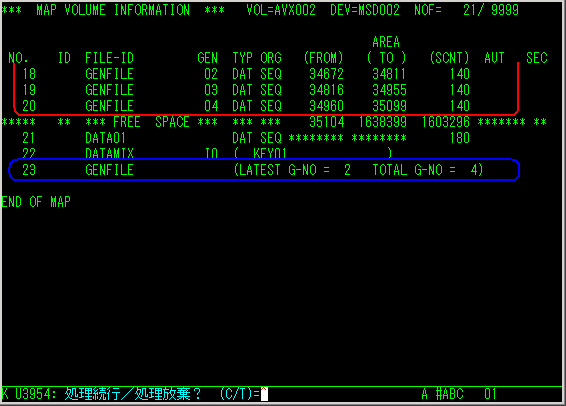566x406 pixels.
Task: Click the AUT column header
Action: tap(494, 58)
